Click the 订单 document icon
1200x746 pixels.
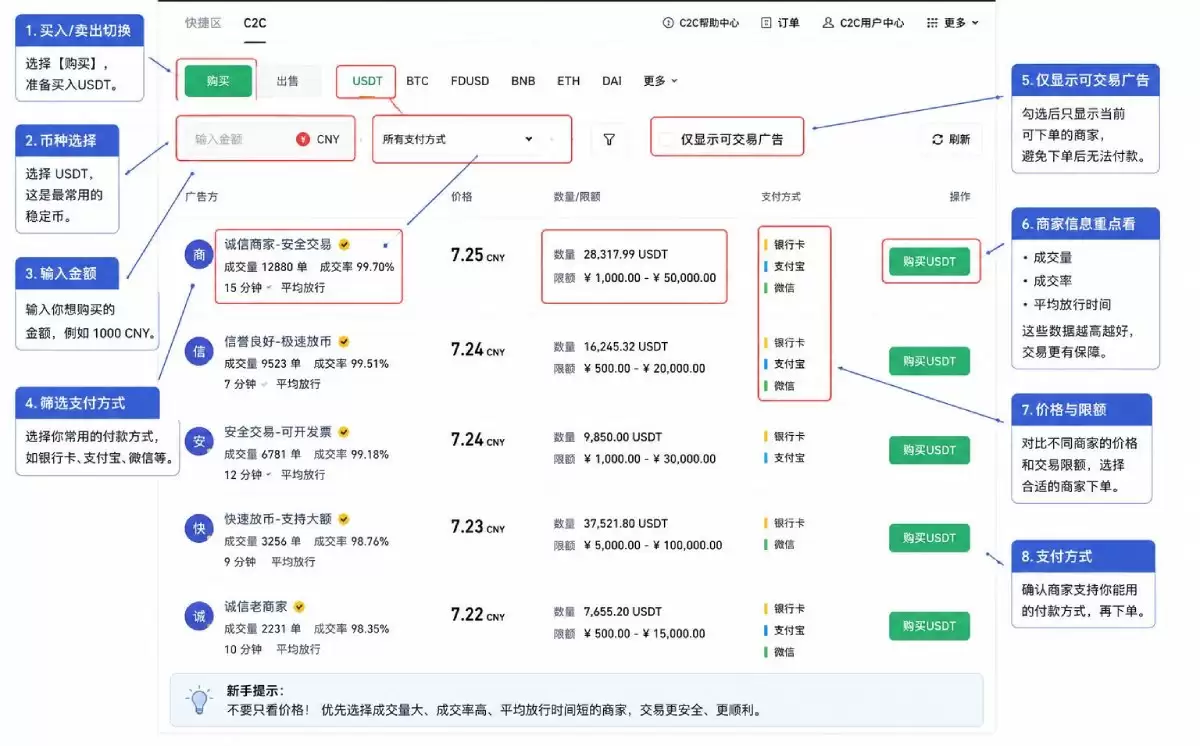click(x=766, y=23)
